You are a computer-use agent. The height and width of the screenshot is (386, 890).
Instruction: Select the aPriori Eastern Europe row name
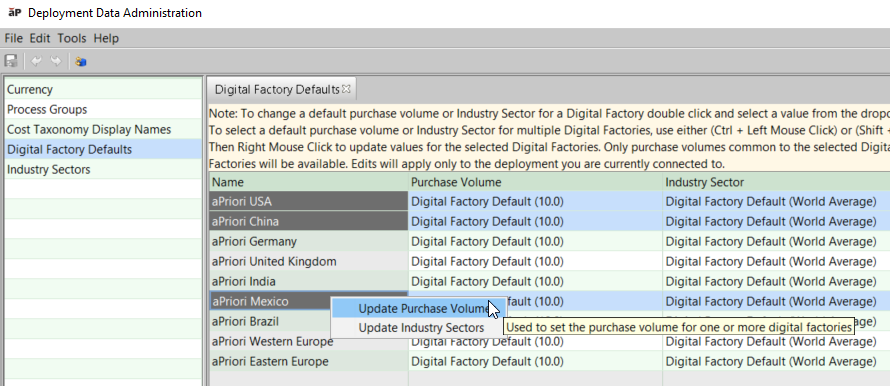pos(309,362)
